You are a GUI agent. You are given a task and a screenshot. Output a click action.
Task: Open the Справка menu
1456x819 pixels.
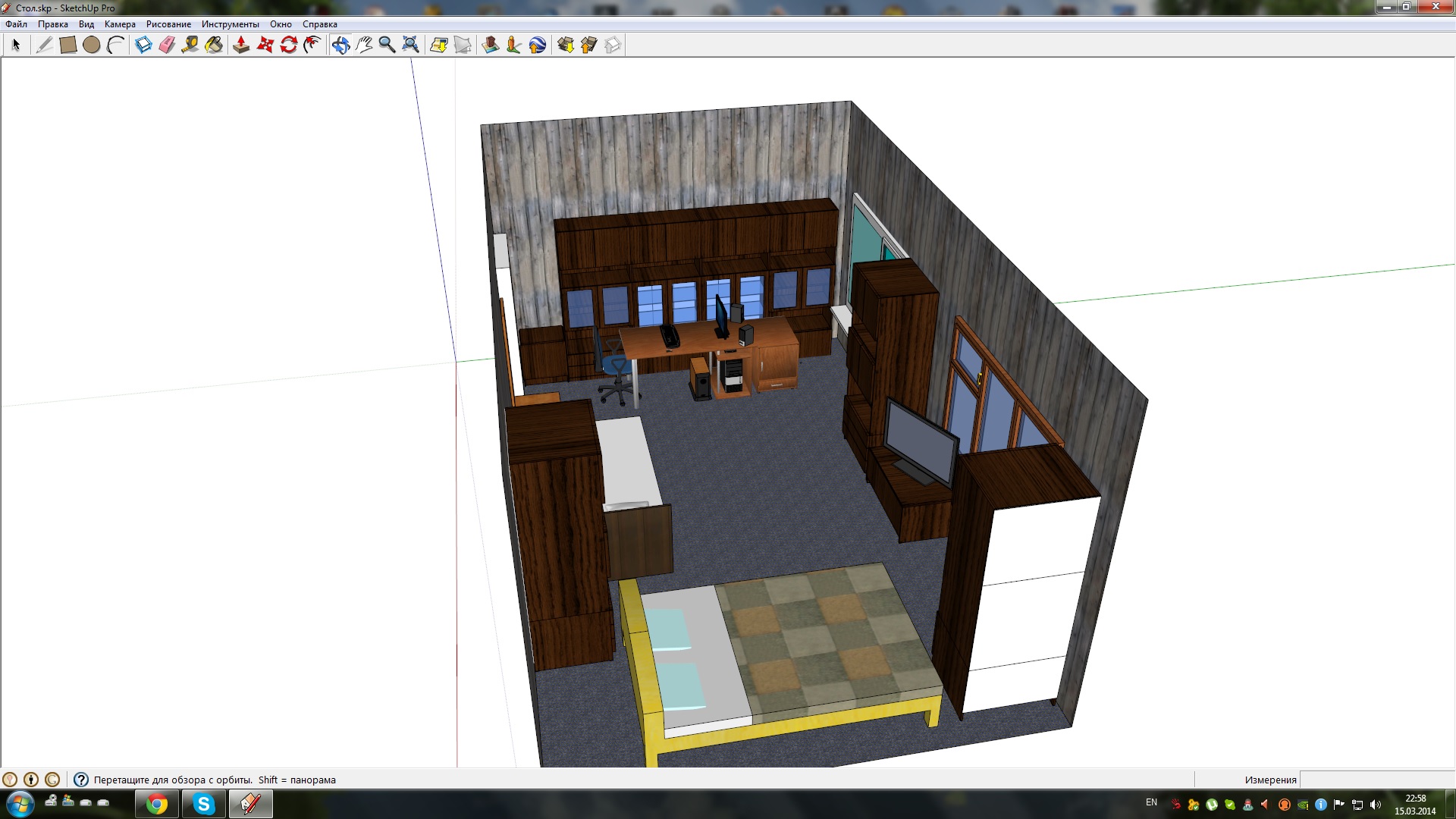pos(319,24)
